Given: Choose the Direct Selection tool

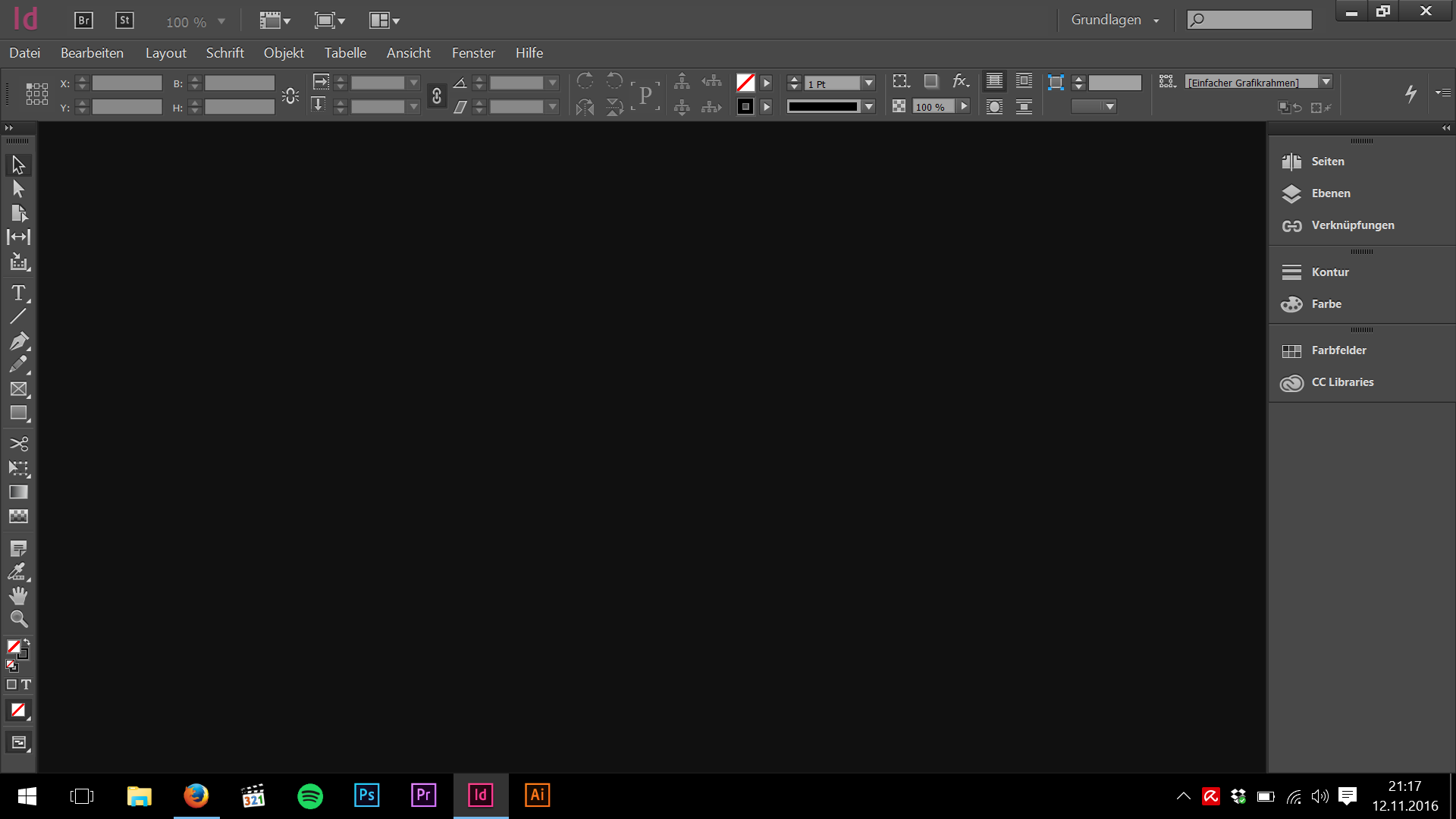Looking at the screenshot, I should coord(18,189).
